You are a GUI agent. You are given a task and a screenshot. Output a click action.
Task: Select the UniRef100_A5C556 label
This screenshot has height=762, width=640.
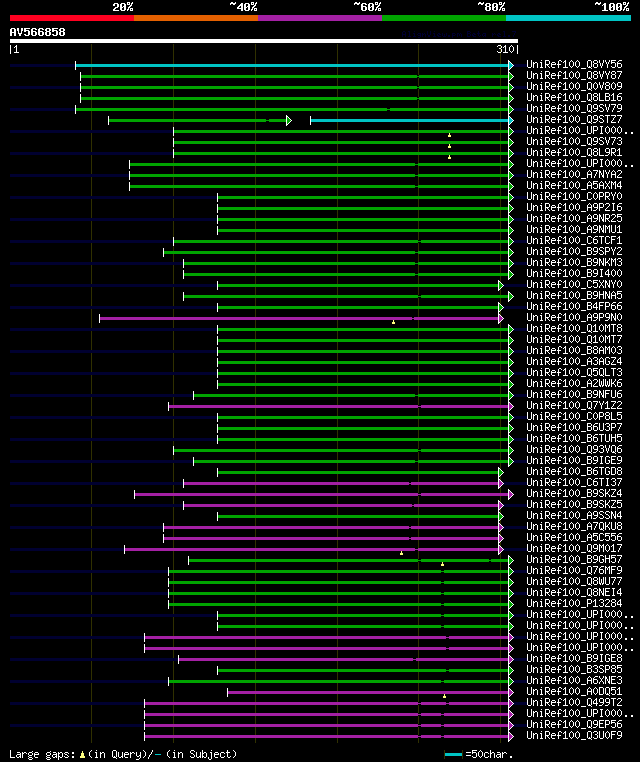click(x=574, y=537)
